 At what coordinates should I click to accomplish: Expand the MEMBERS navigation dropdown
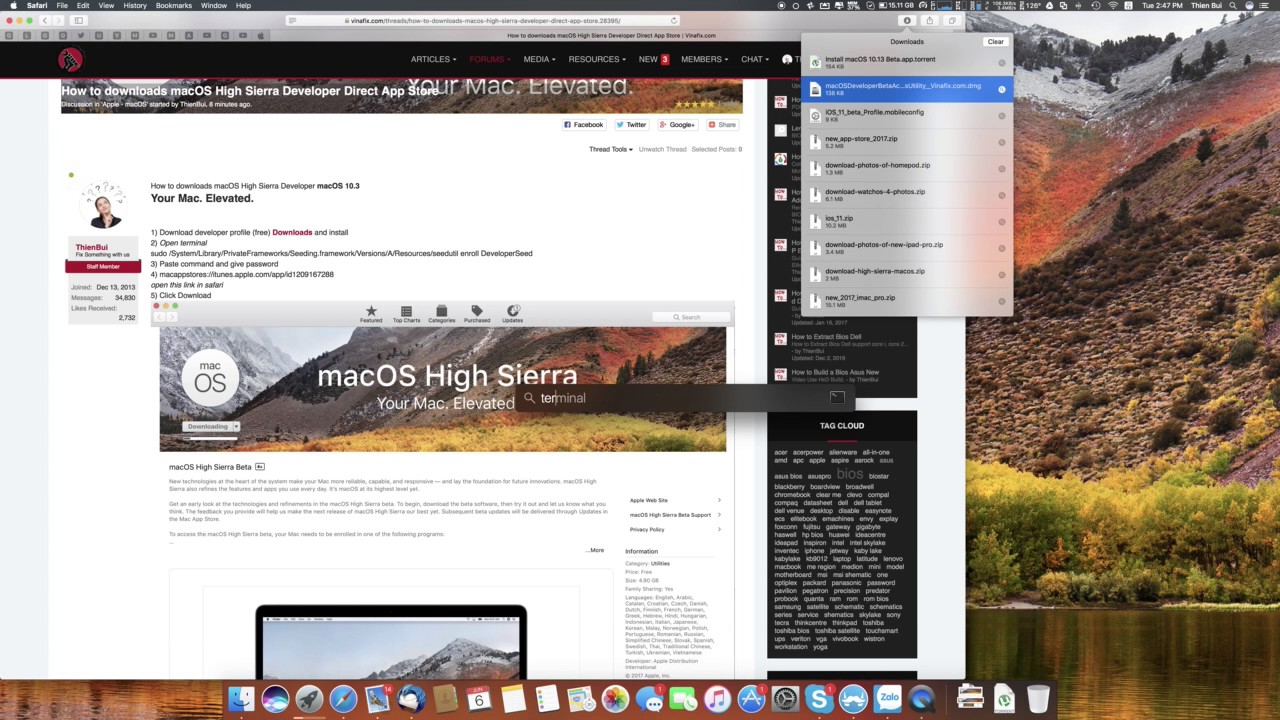pyautogui.click(x=705, y=59)
